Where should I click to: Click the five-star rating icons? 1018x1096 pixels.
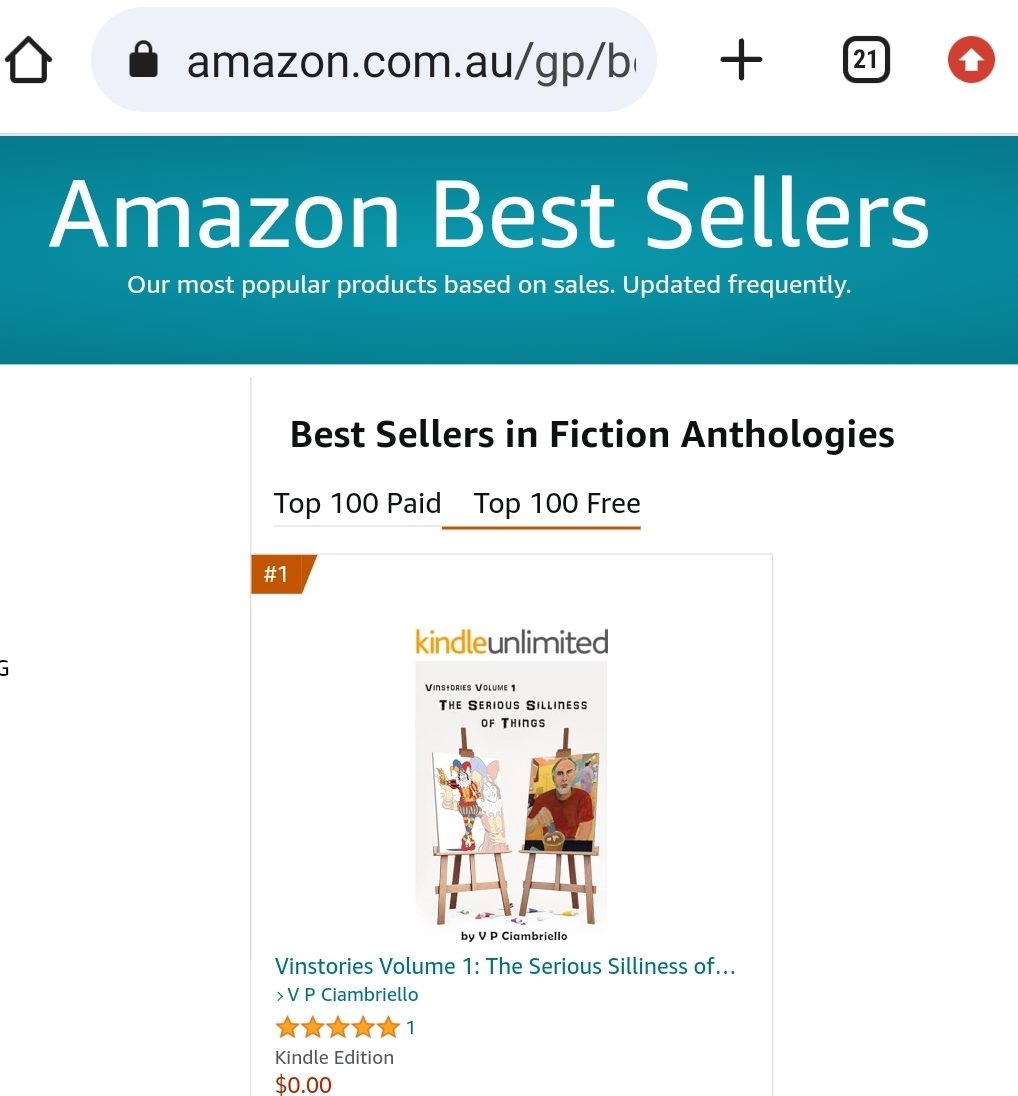pyautogui.click(x=337, y=1027)
